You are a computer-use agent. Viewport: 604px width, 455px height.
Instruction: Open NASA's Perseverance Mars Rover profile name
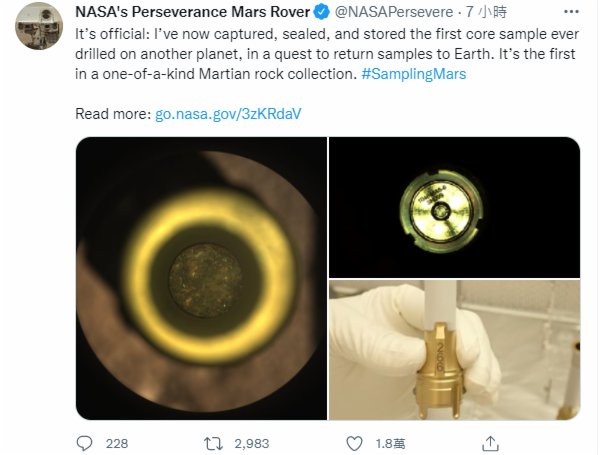[198, 14]
